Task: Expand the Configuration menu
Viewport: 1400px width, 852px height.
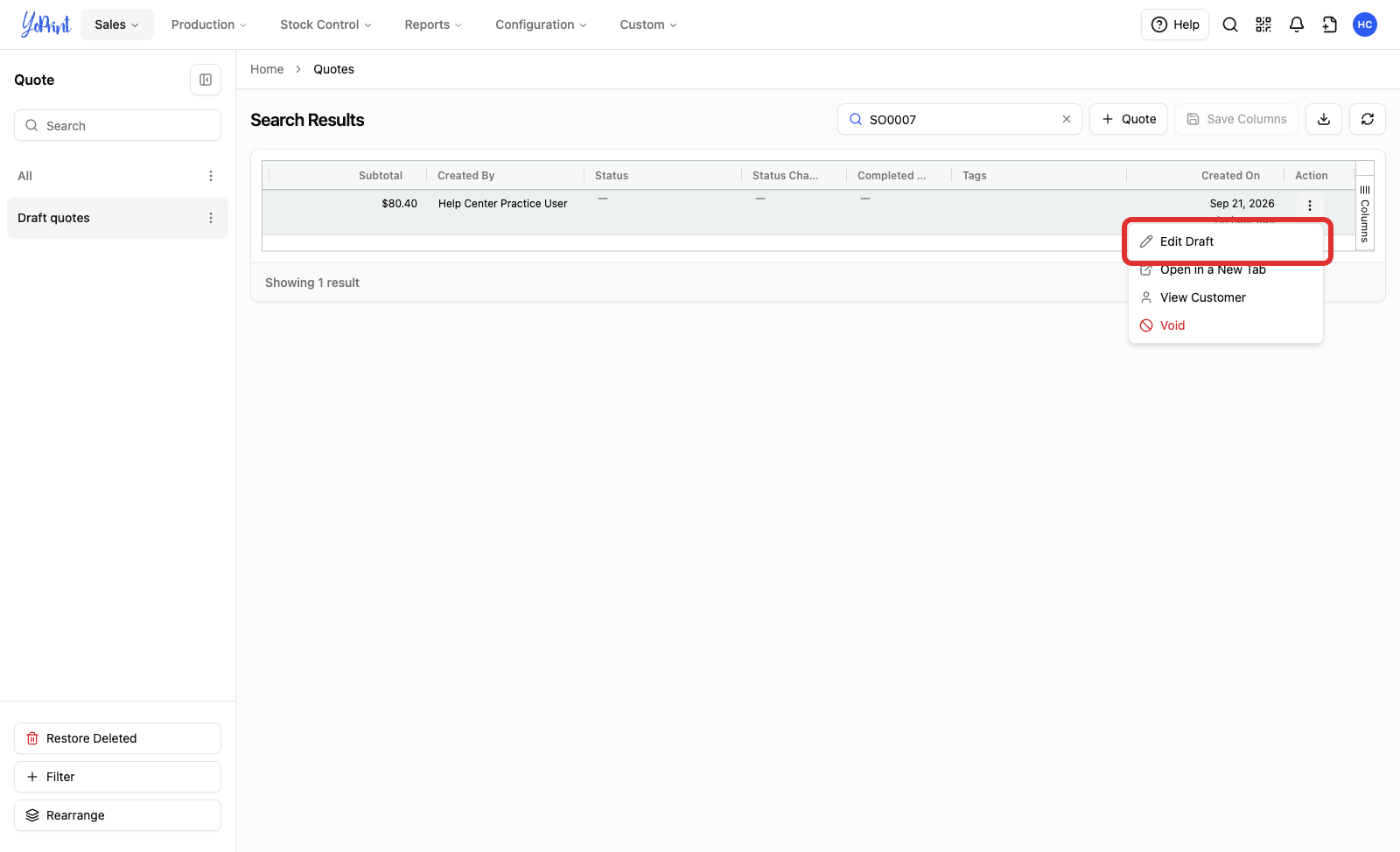Action: coord(541,24)
